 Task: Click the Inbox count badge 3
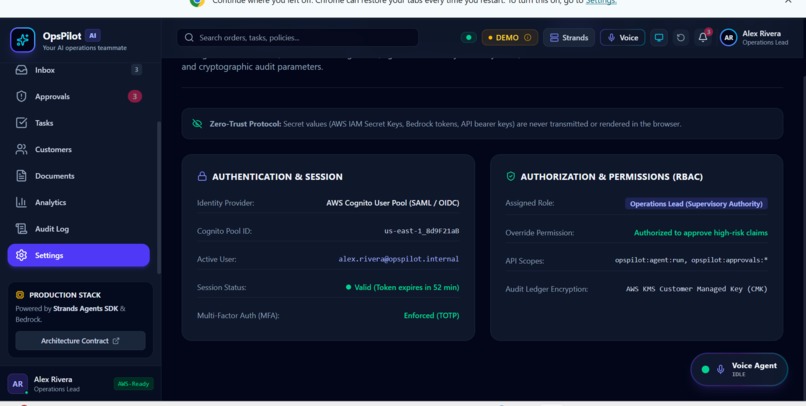(136, 70)
